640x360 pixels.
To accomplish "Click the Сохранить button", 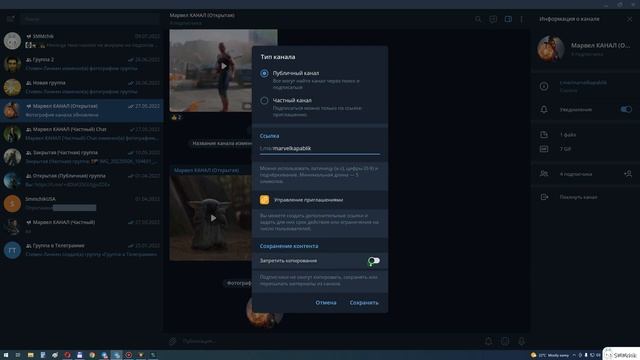I will click(x=364, y=303).
